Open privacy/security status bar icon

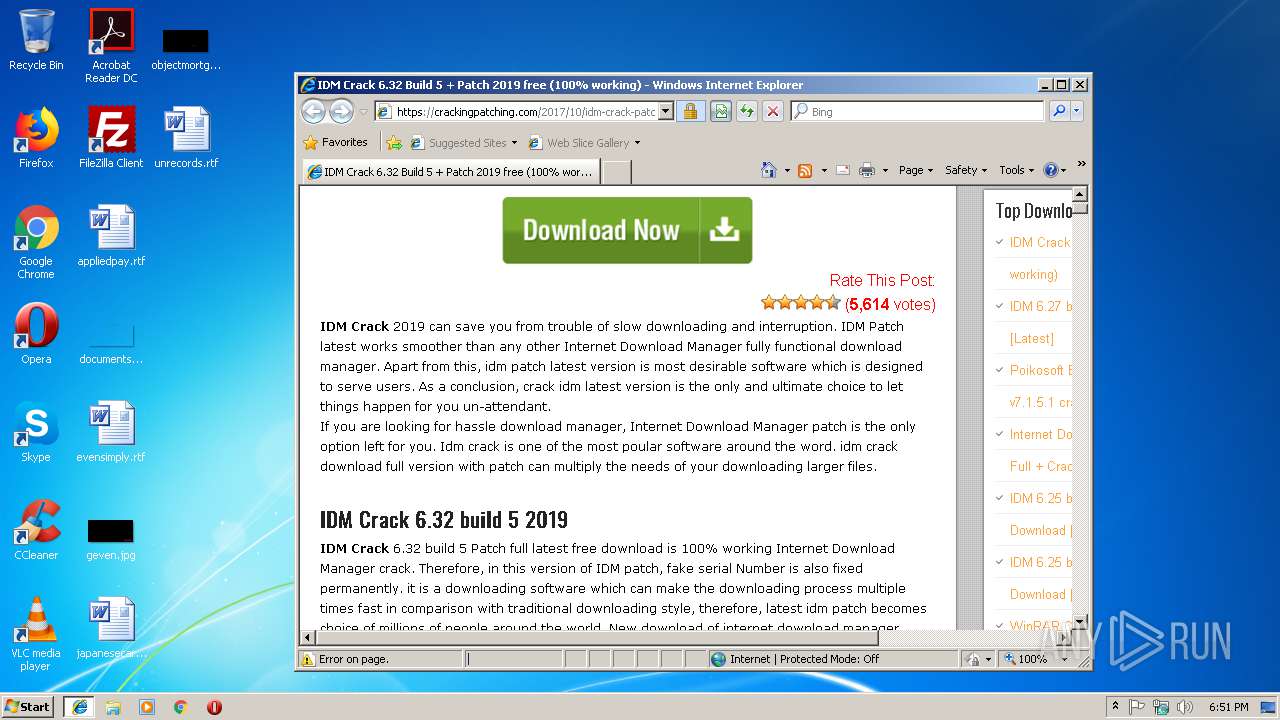point(978,659)
